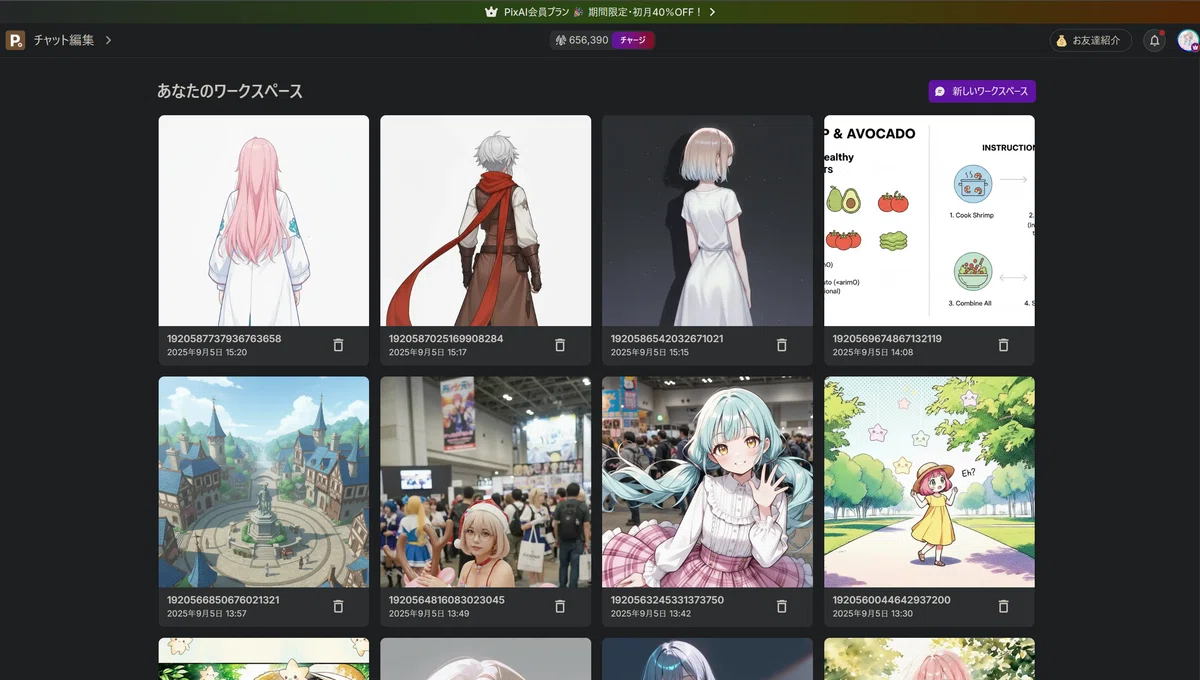Click the credits coin icon beside 656,390
The width and height of the screenshot is (1200, 680).
point(560,40)
